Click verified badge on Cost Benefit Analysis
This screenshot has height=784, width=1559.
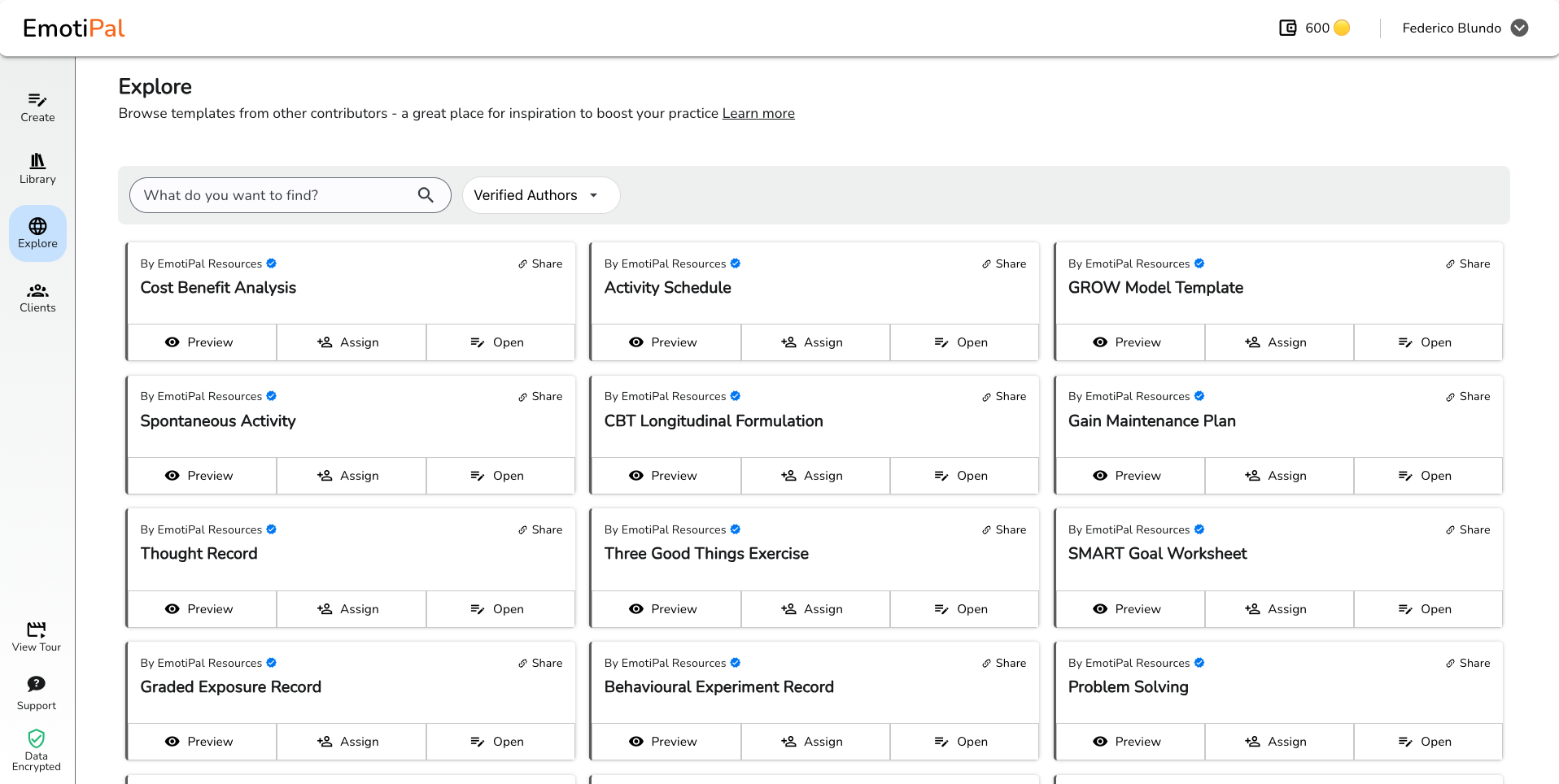click(x=272, y=264)
